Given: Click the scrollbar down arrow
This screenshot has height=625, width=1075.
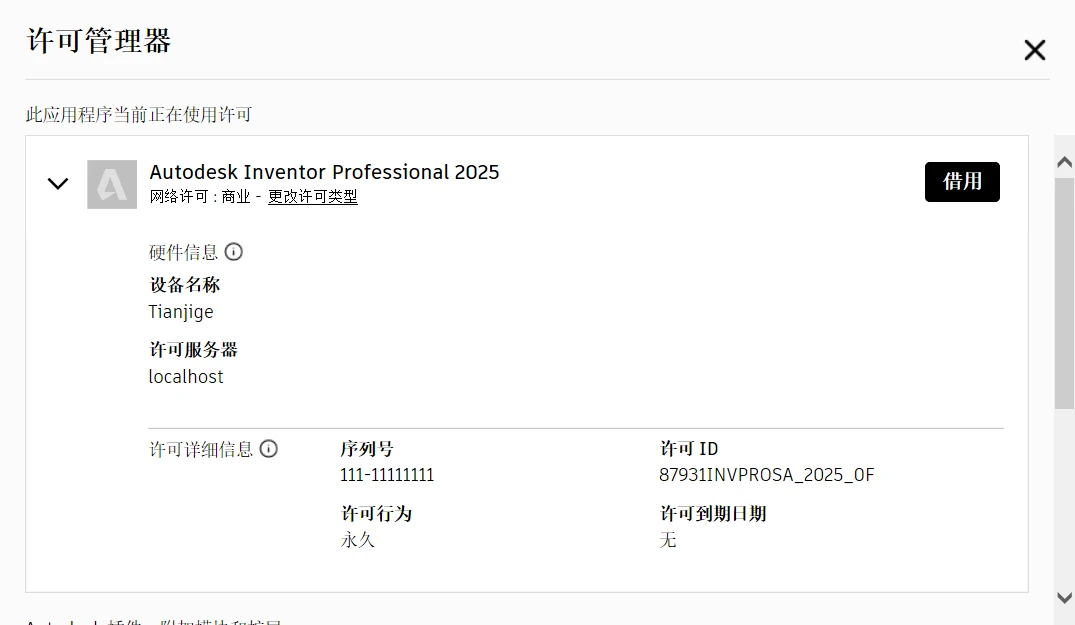Looking at the screenshot, I should [1064, 598].
